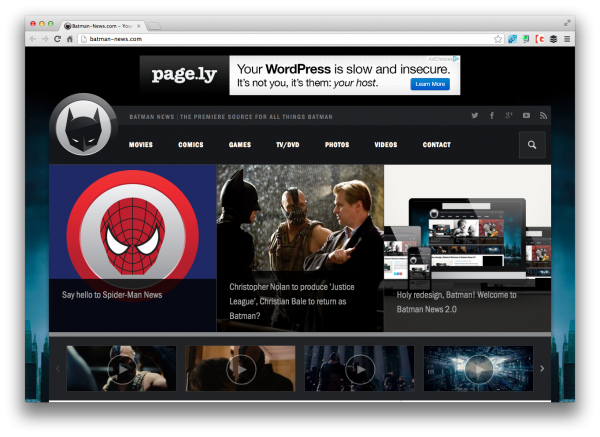Screen dimensions: 600x437
Task: Open the Chrome hamburger menu
Action: point(567,39)
